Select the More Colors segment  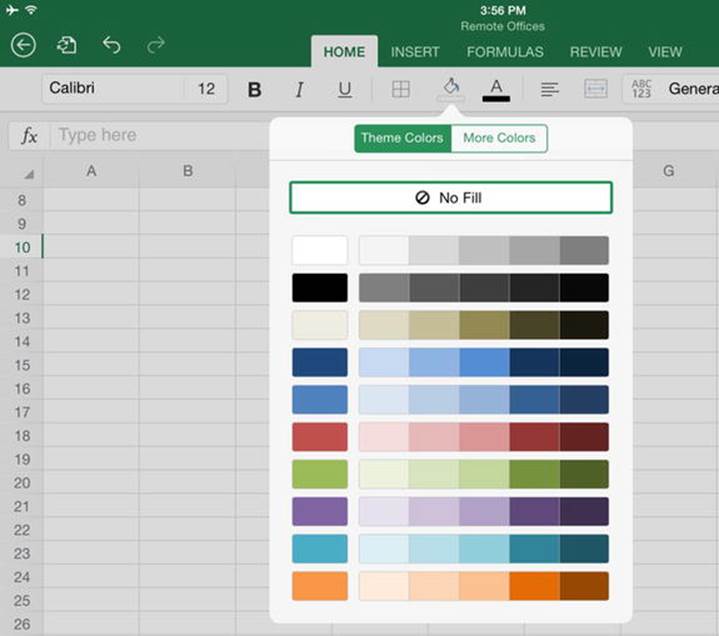[499, 138]
